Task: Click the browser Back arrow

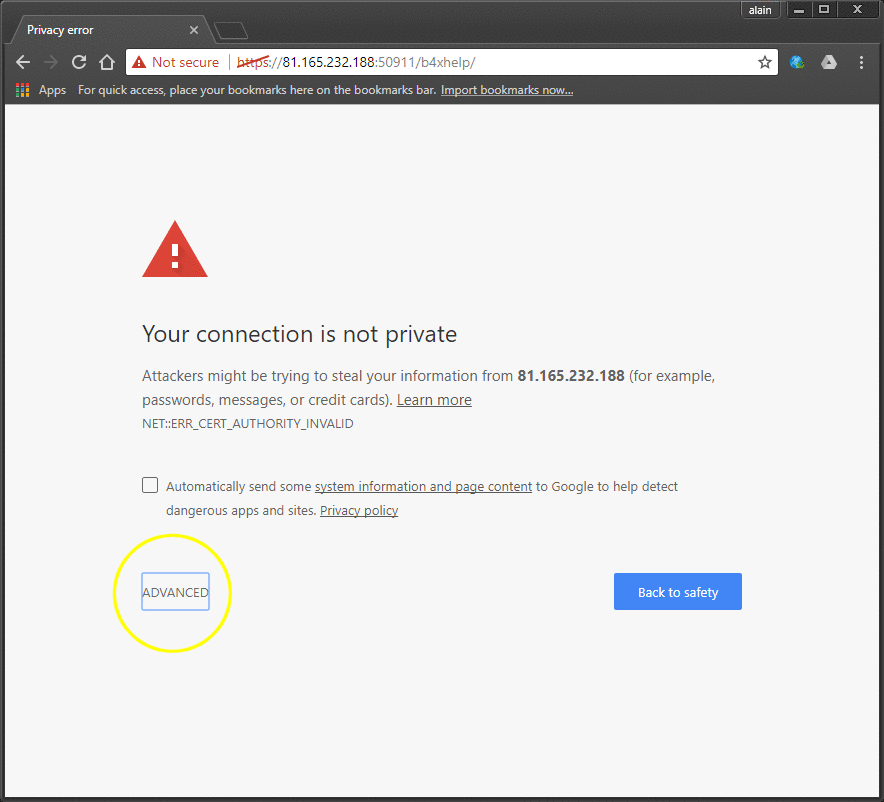Action: tap(23, 62)
